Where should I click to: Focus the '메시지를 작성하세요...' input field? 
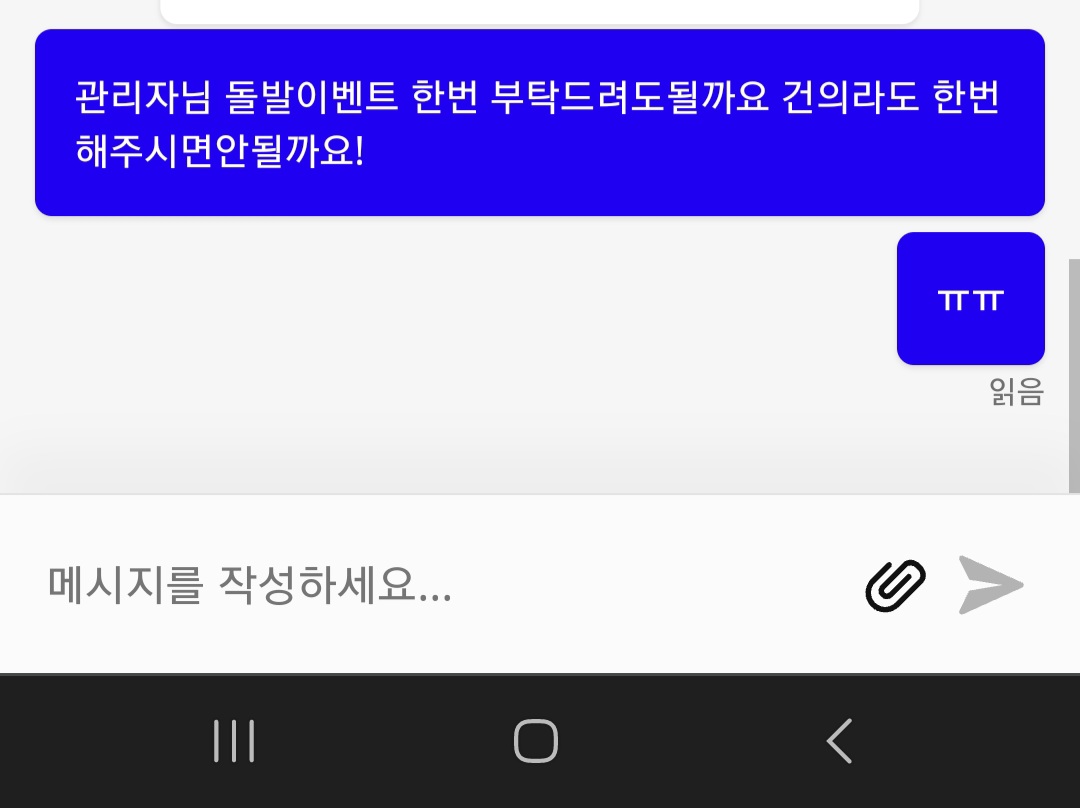point(441,585)
